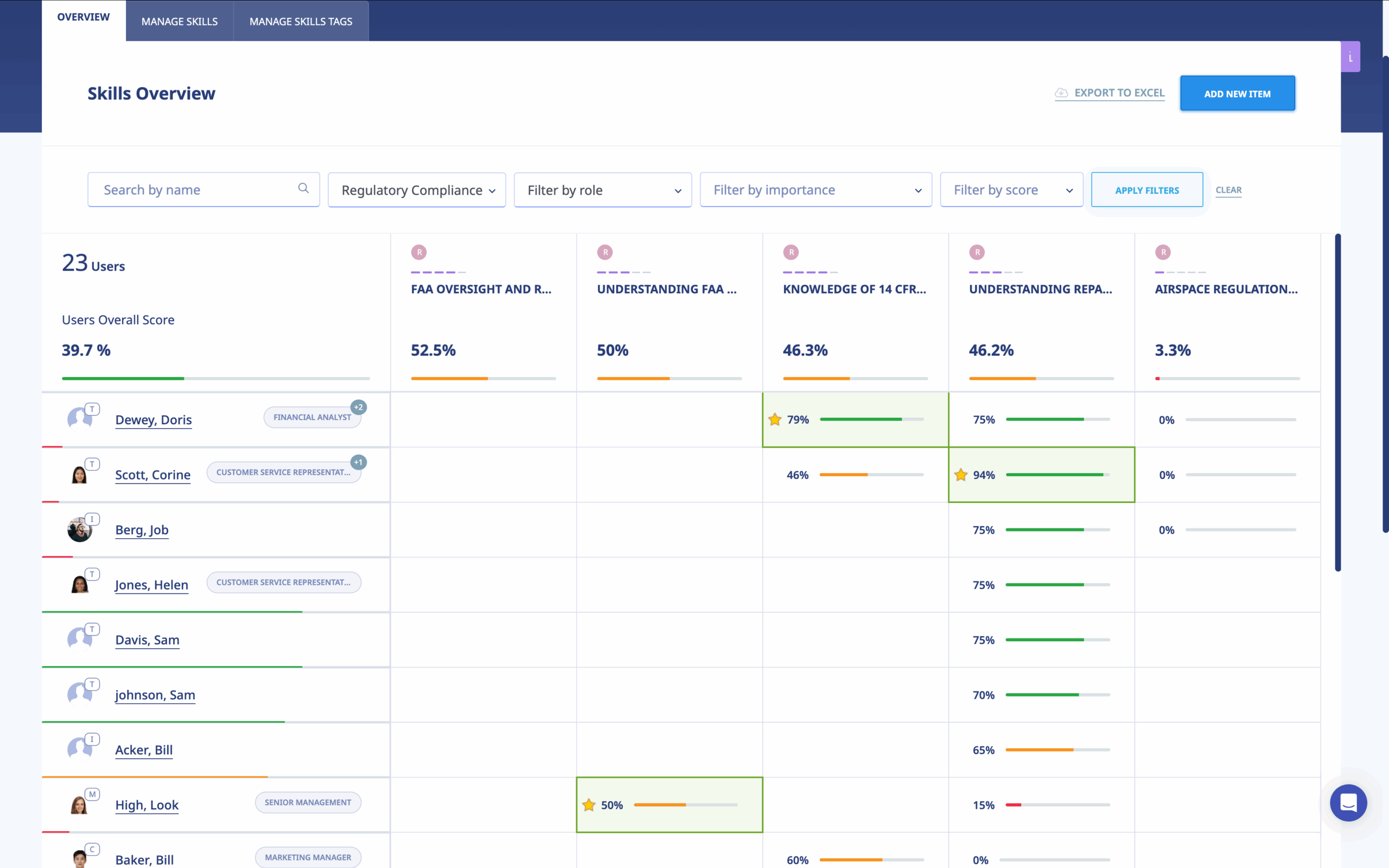Click Sam johnson's avatar

[79, 694]
